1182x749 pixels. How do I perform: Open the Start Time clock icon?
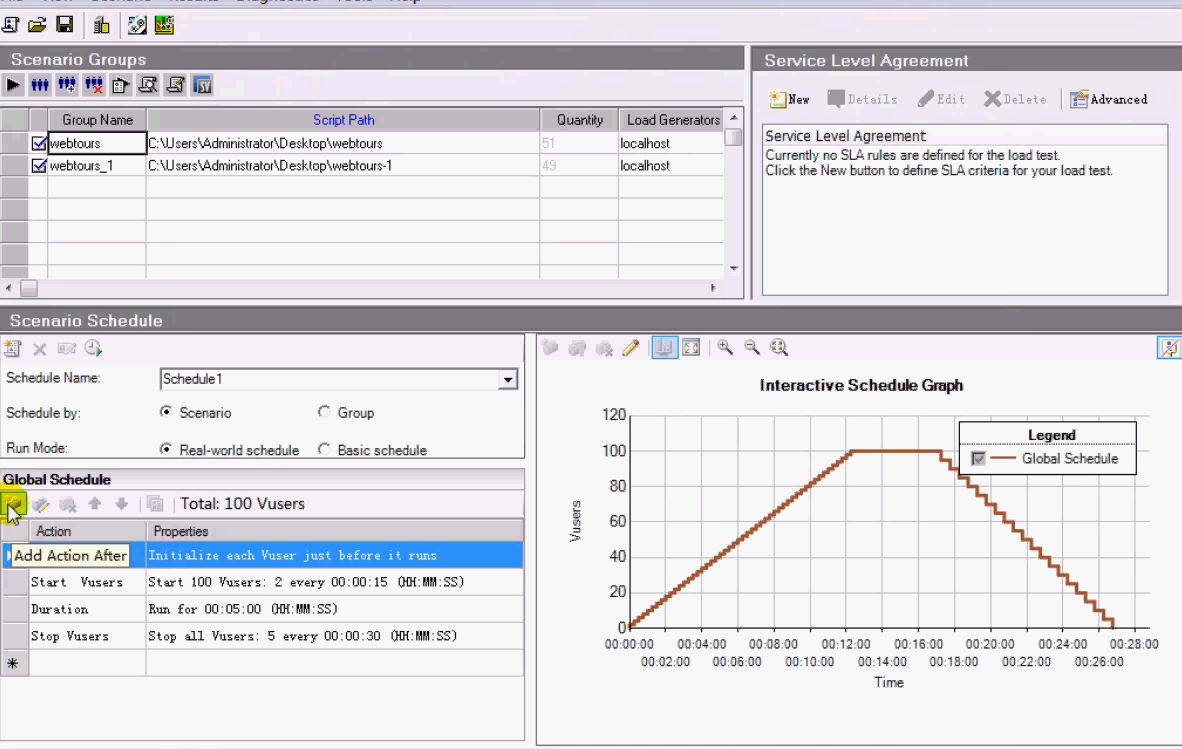93,348
